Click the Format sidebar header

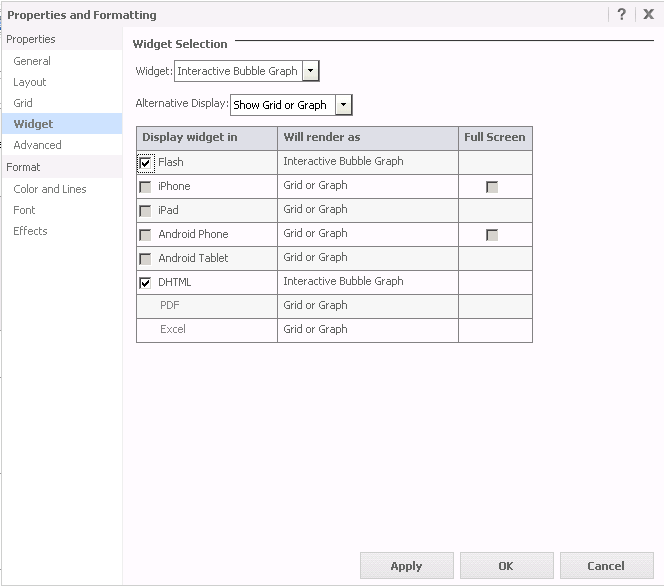pyautogui.click(x=62, y=167)
